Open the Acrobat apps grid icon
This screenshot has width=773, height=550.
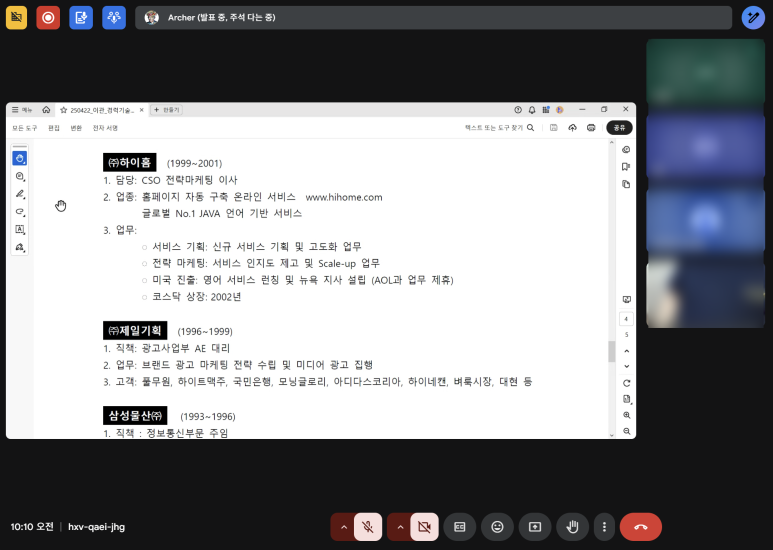tap(546, 110)
